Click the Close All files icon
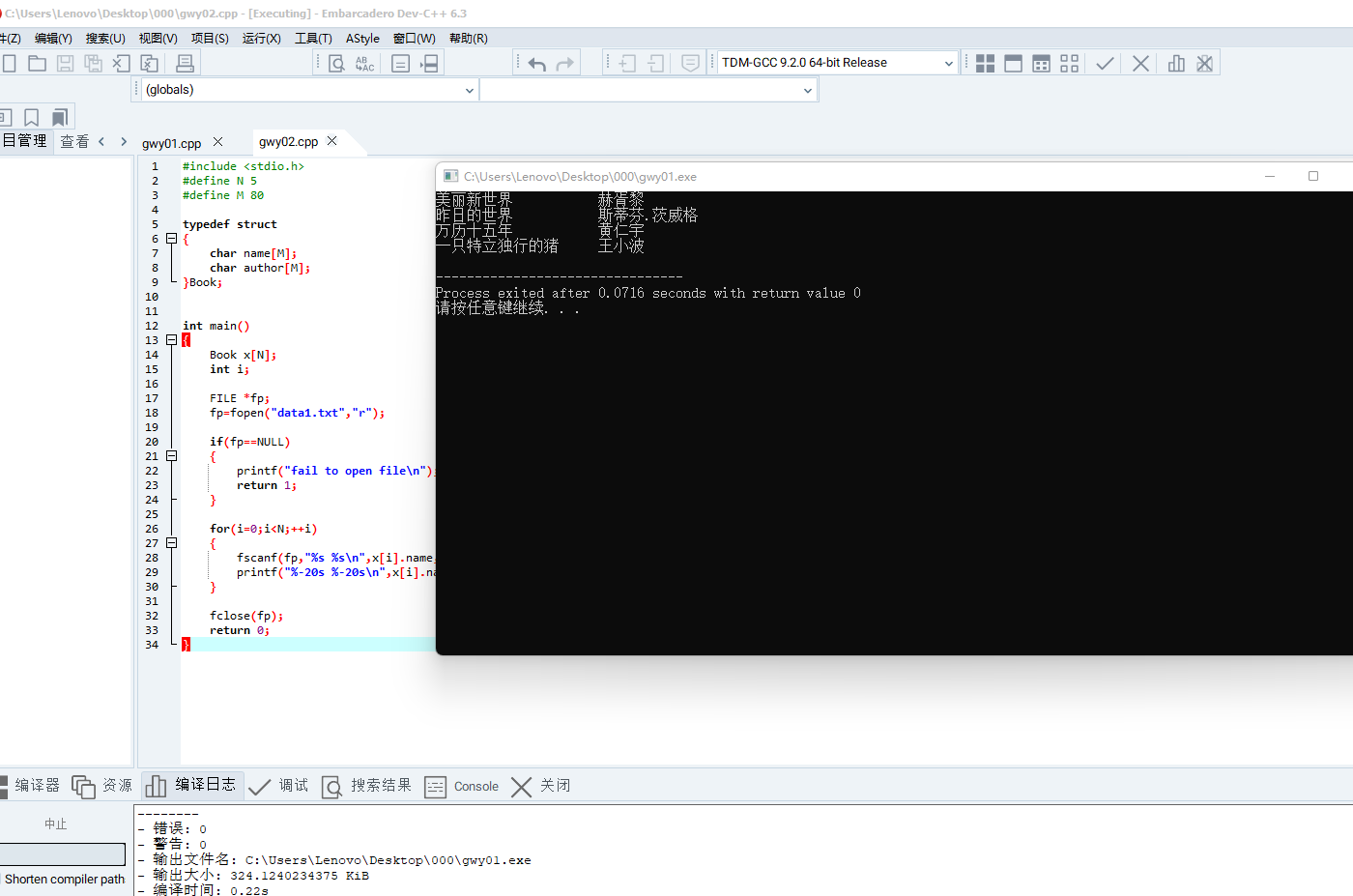This screenshot has width=1353, height=896. click(x=149, y=63)
